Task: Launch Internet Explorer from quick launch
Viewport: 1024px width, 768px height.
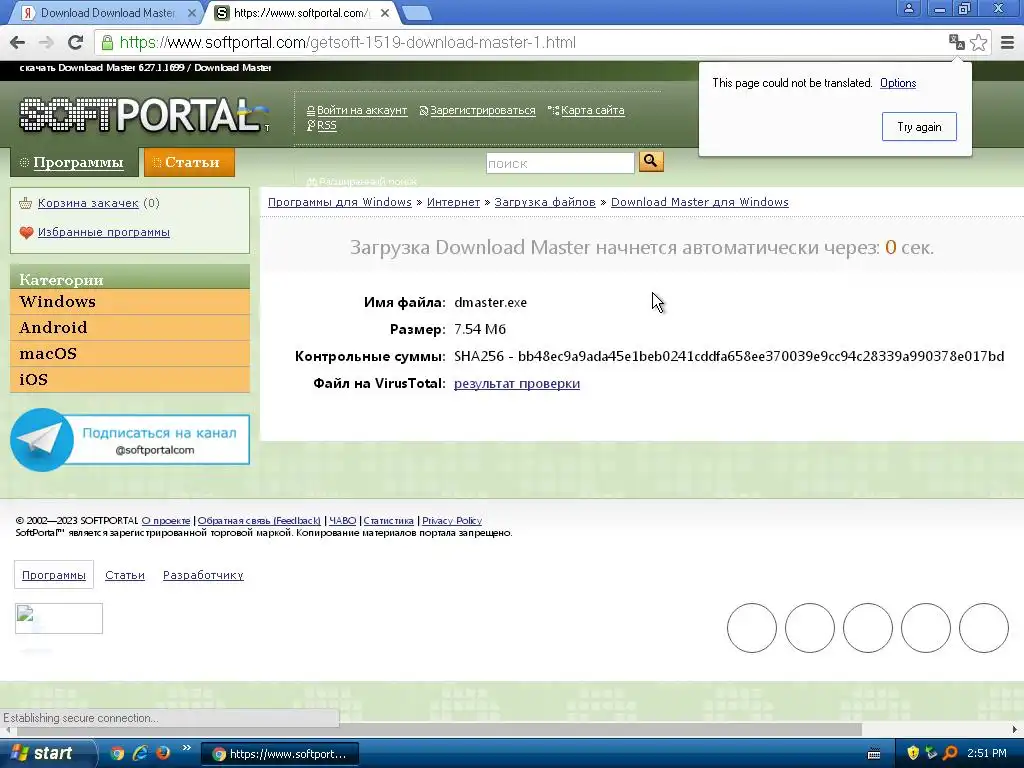Action: 140,753
